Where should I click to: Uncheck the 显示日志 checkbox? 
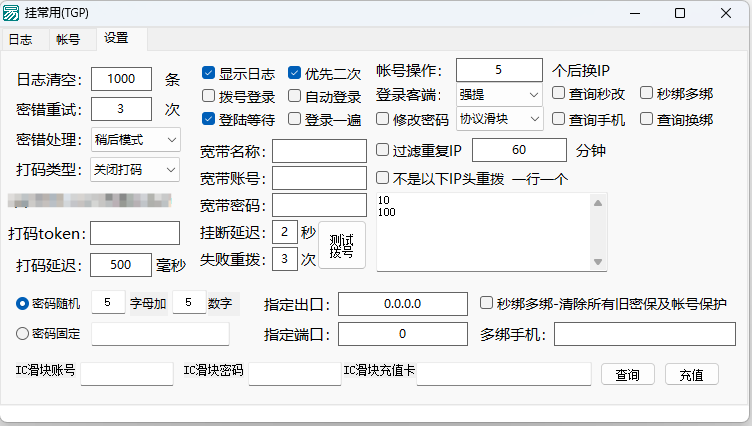point(209,73)
